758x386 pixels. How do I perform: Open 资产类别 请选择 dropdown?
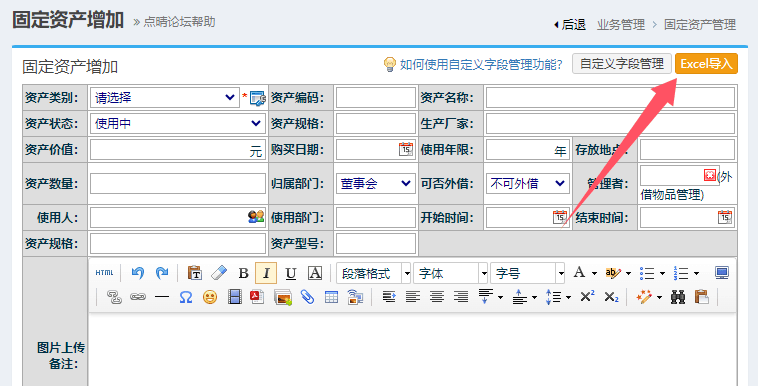[164, 98]
